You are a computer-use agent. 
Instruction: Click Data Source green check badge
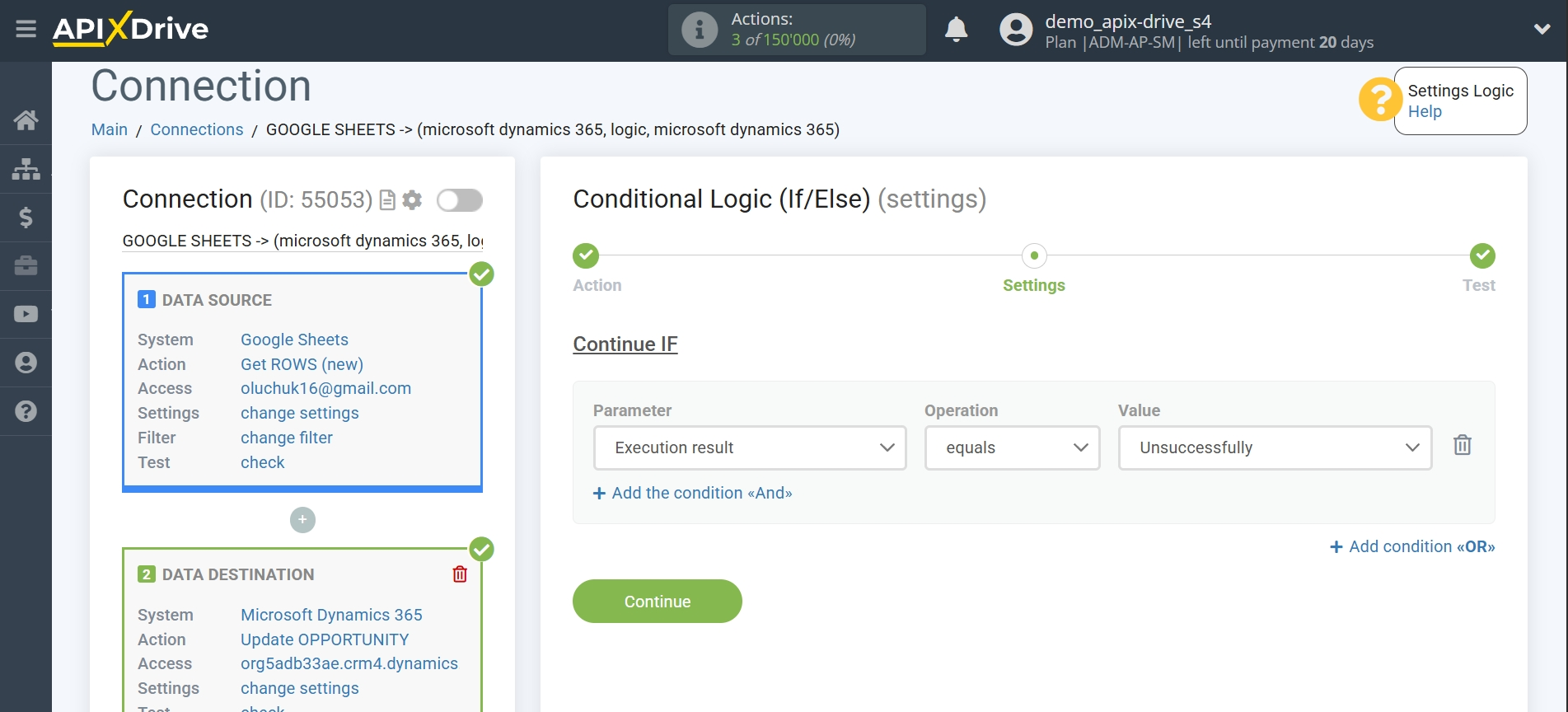point(481,274)
